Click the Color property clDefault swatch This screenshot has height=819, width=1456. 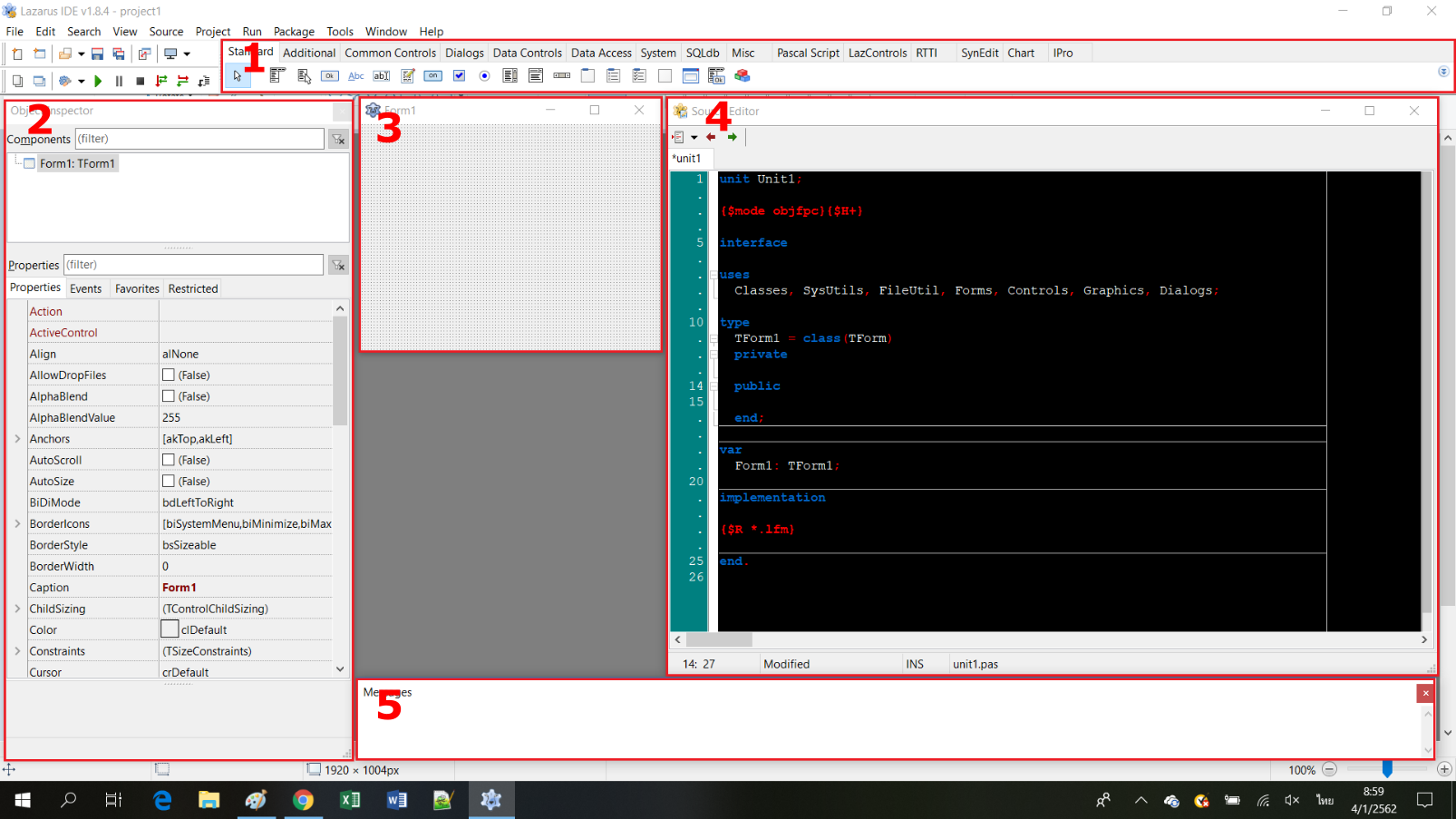pos(170,629)
